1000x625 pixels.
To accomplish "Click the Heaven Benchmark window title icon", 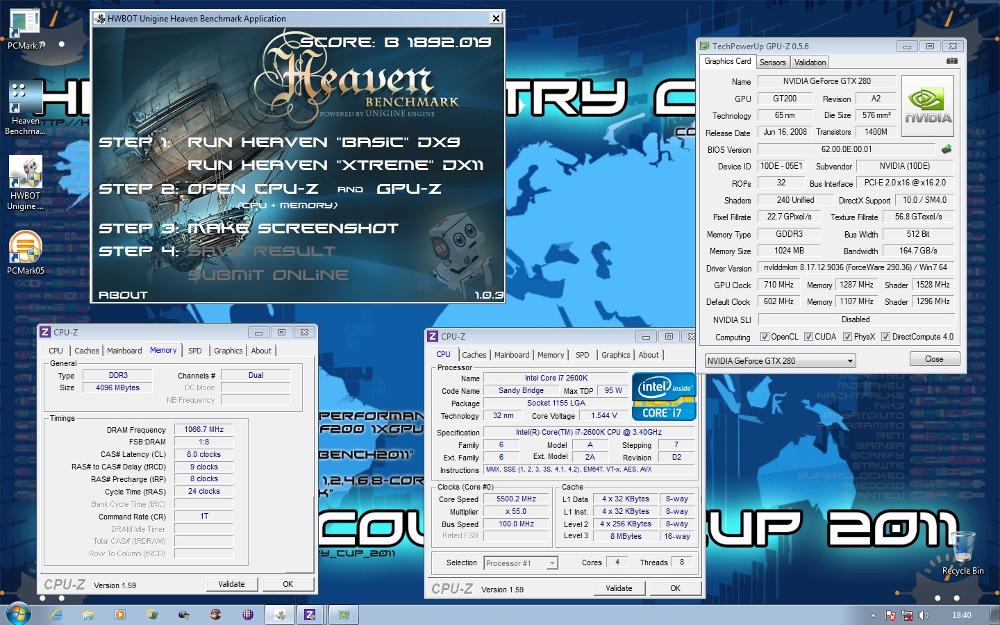I will [x=100, y=18].
